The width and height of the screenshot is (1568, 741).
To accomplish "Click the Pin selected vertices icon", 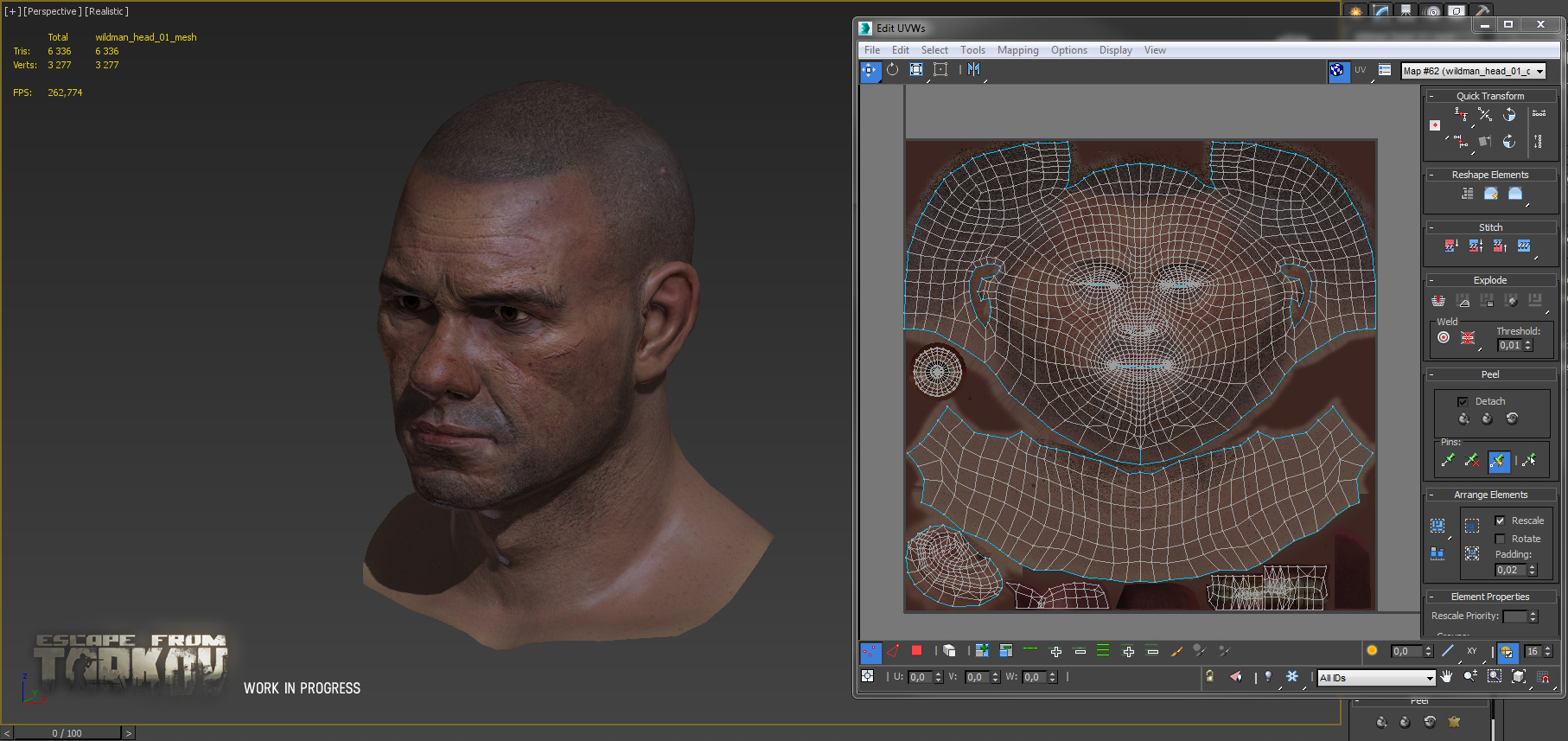I will point(1448,460).
